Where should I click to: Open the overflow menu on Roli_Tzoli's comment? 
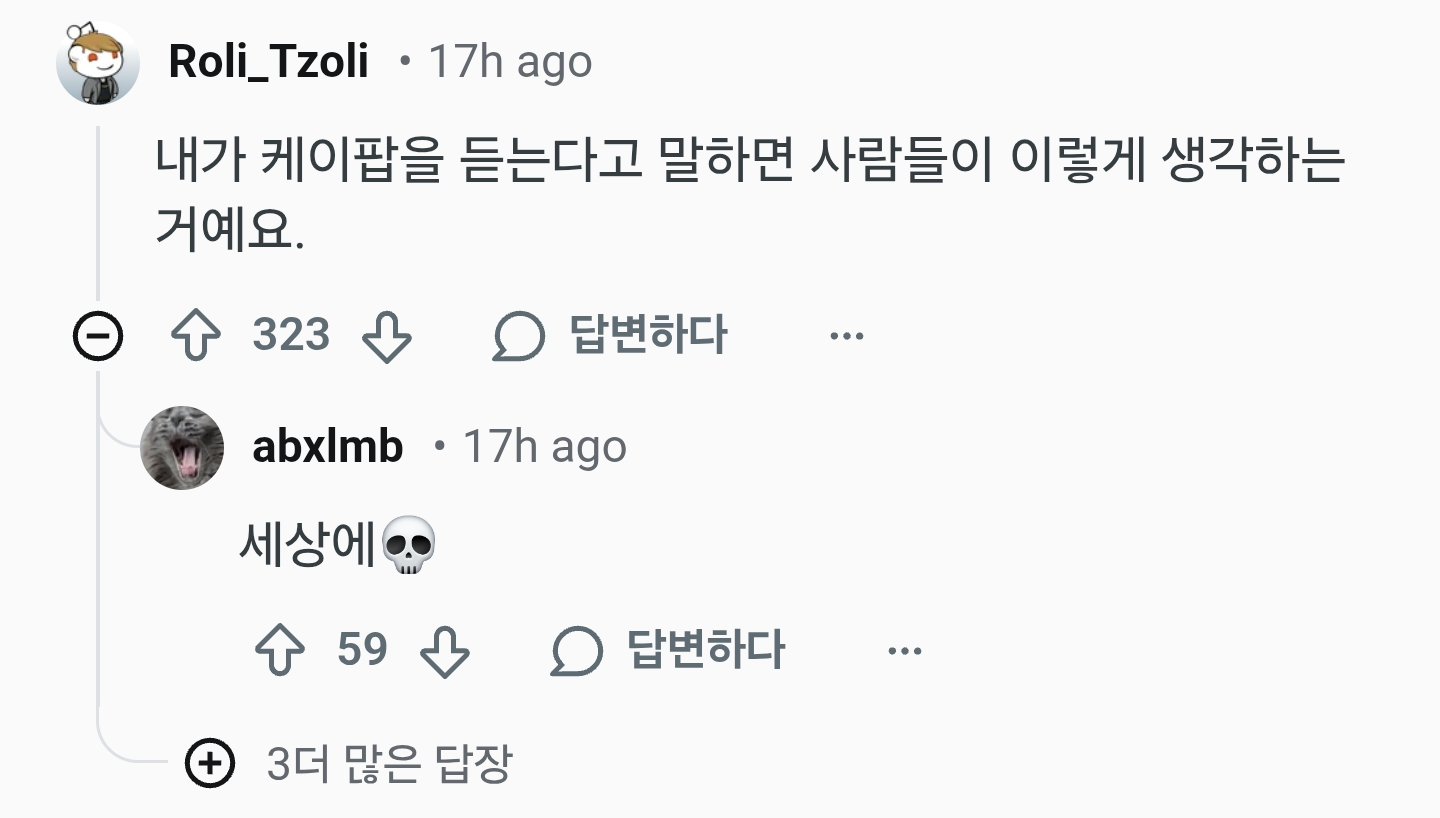(847, 335)
